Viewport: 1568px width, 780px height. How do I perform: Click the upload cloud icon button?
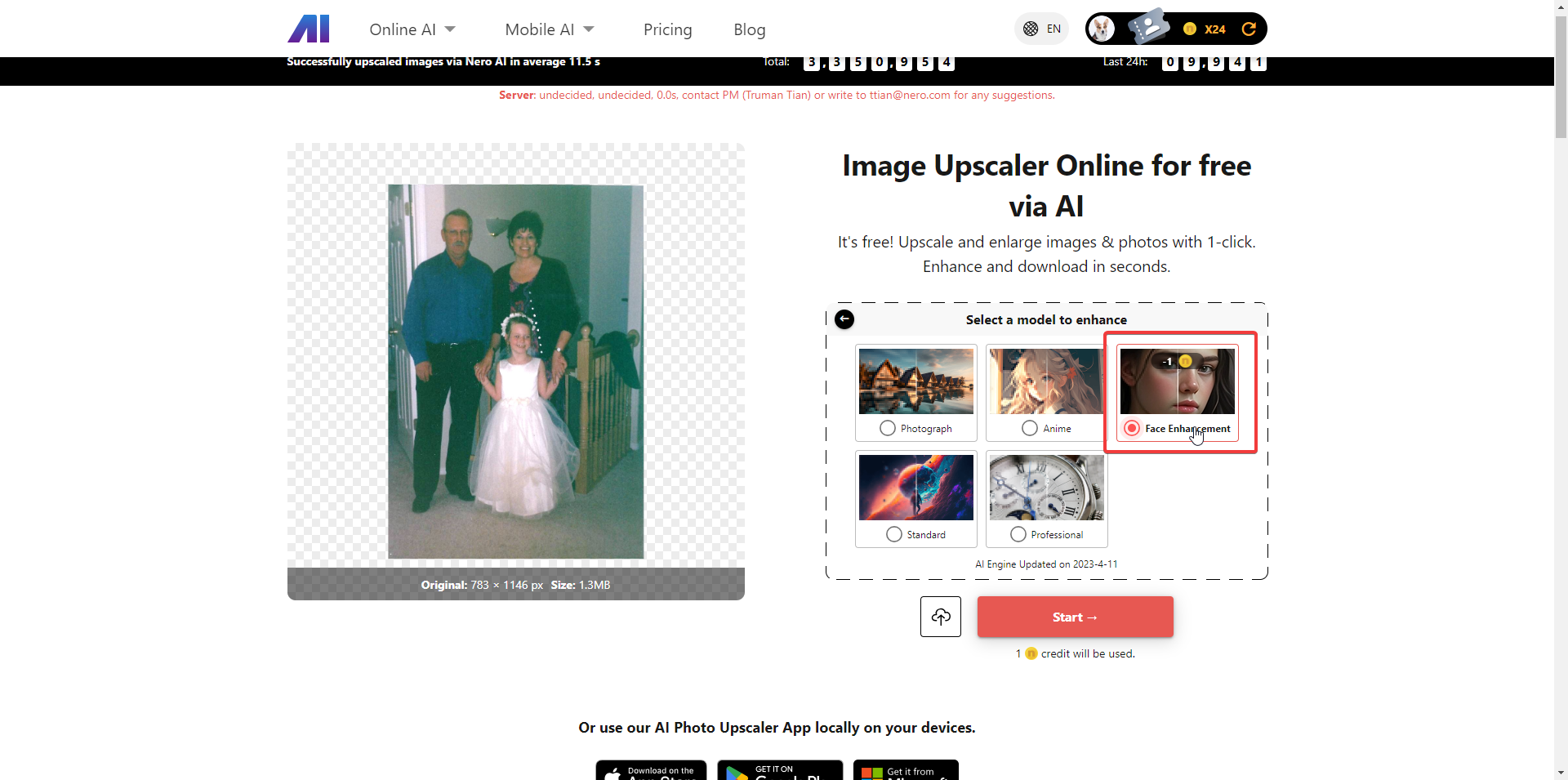coord(940,617)
